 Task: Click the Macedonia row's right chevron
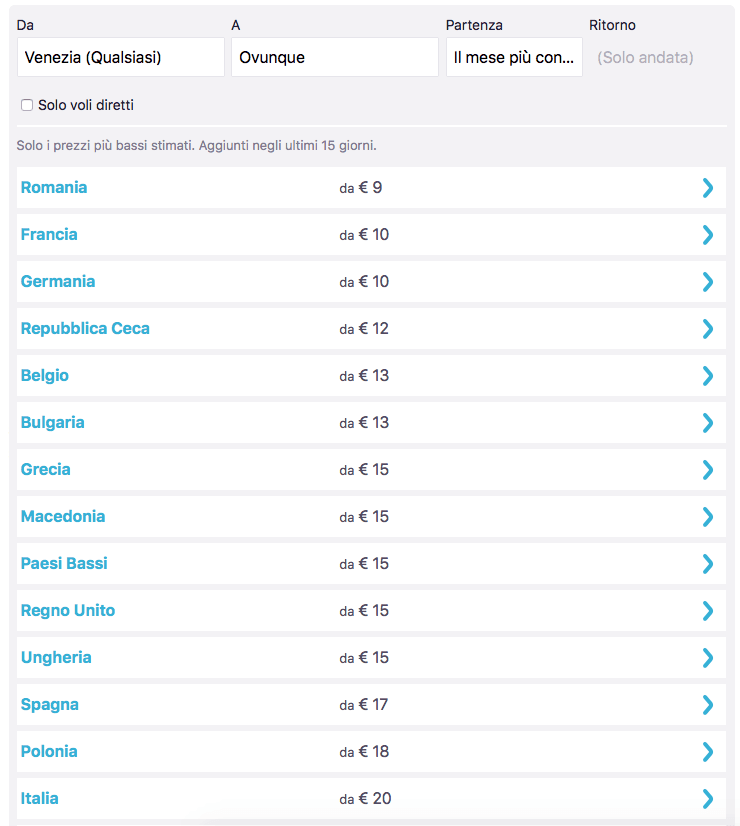[x=708, y=517]
